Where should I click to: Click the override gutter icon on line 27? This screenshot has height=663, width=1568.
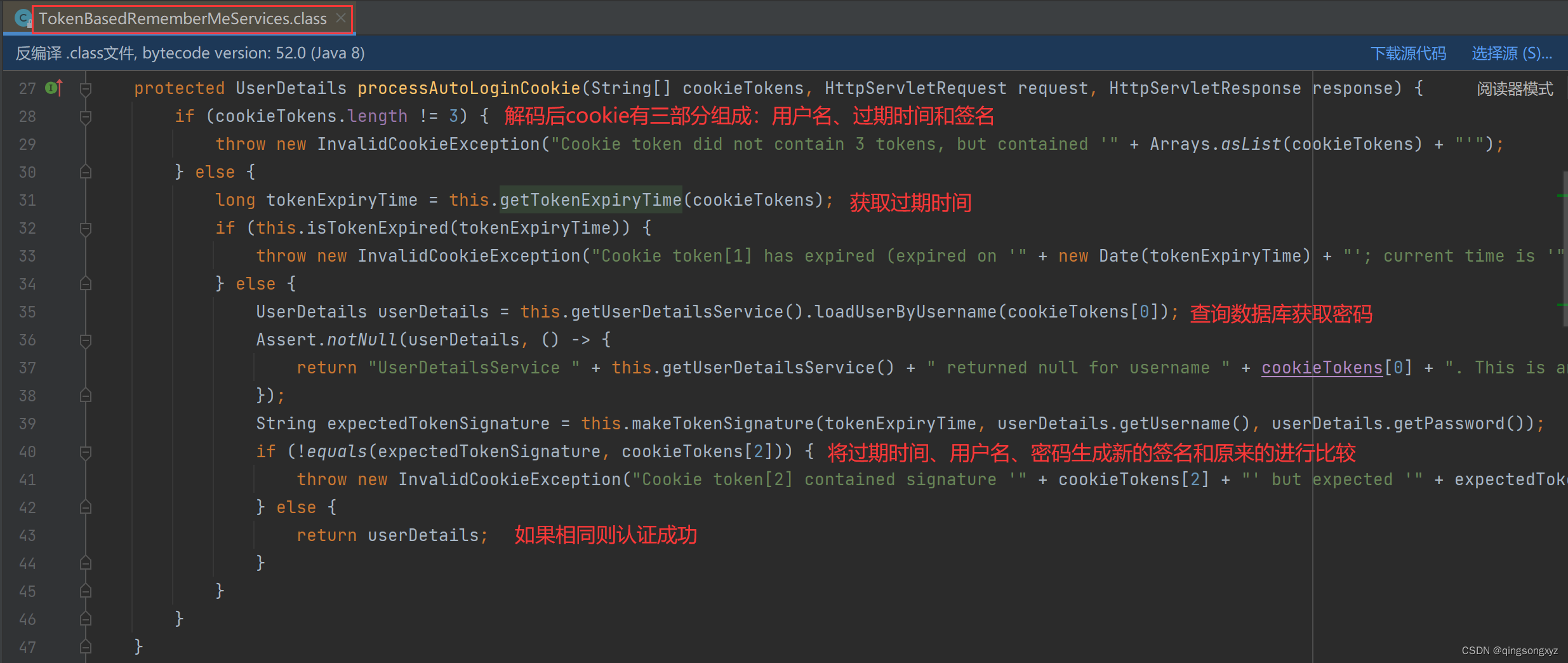click(54, 88)
